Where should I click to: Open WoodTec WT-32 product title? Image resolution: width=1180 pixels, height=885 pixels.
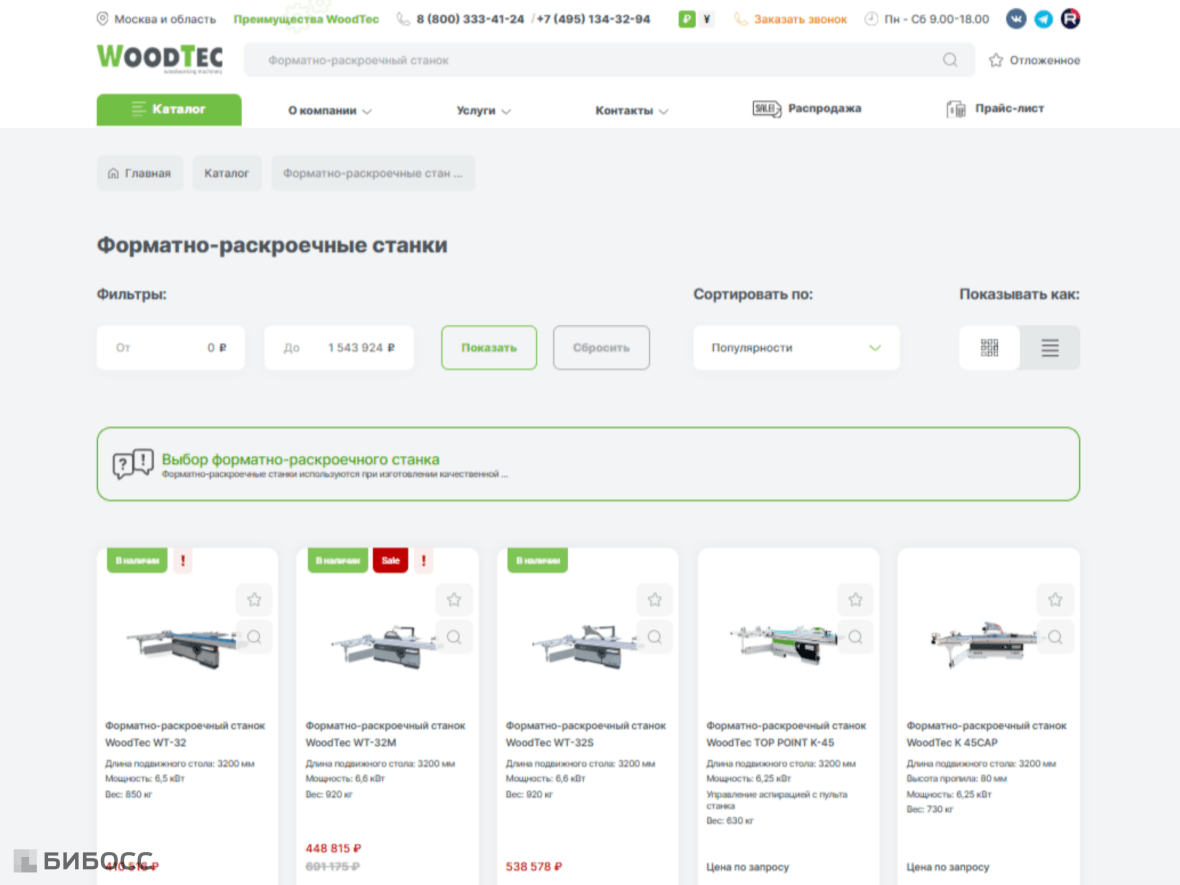click(x=185, y=734)
